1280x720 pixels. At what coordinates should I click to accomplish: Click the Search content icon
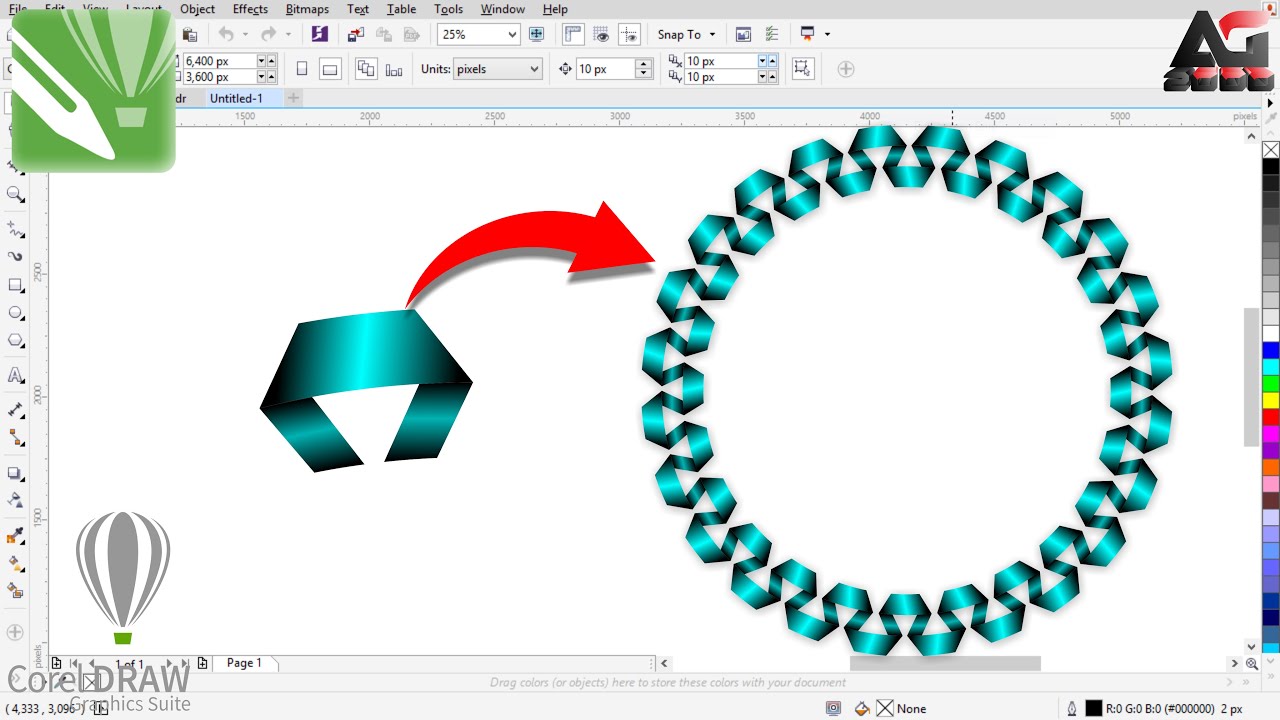tap(319, 34)
